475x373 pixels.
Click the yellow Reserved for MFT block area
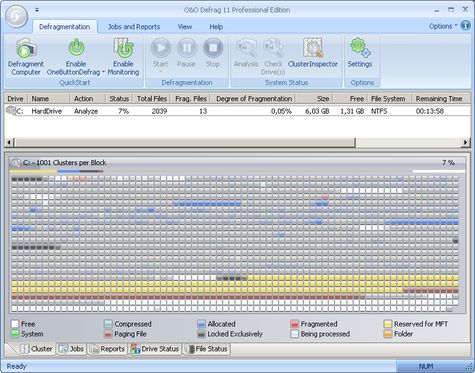(235, 284)
